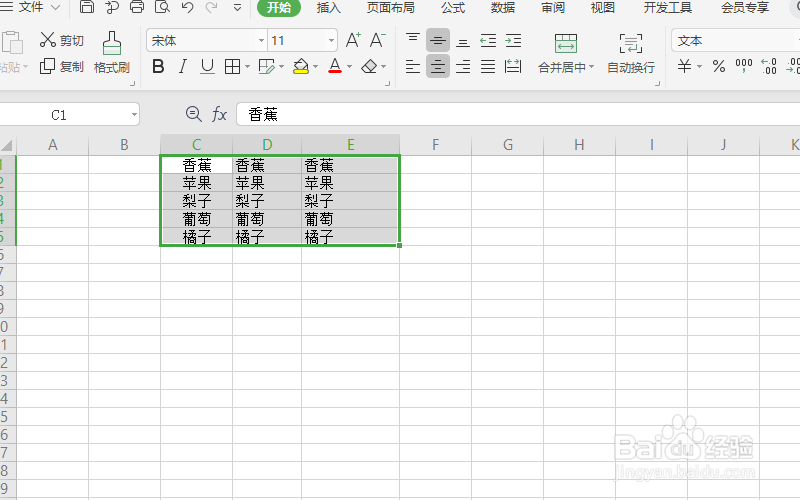Redo the last undone action
Screen dimensions: 800x500
click(211, 7)
